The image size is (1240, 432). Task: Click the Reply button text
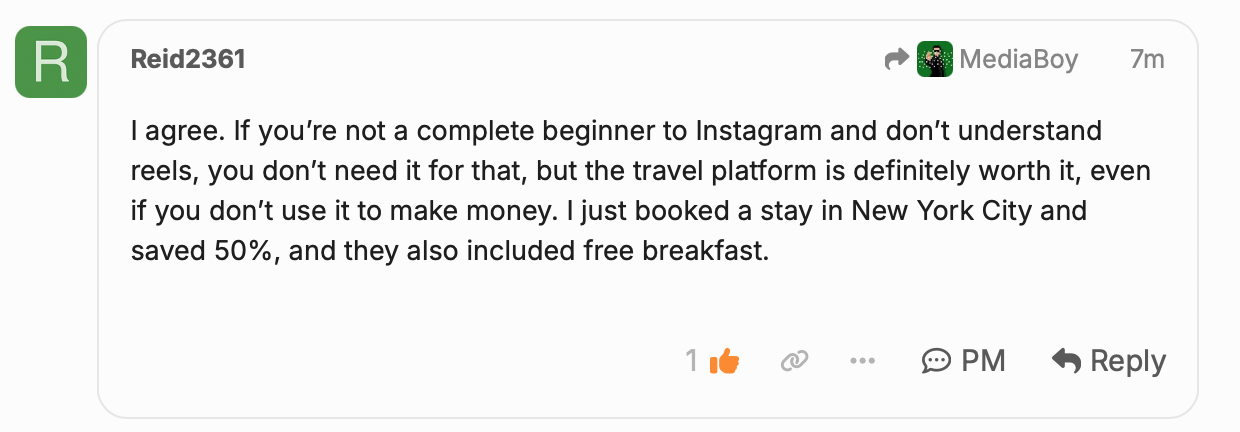(x=1128, y=361)
